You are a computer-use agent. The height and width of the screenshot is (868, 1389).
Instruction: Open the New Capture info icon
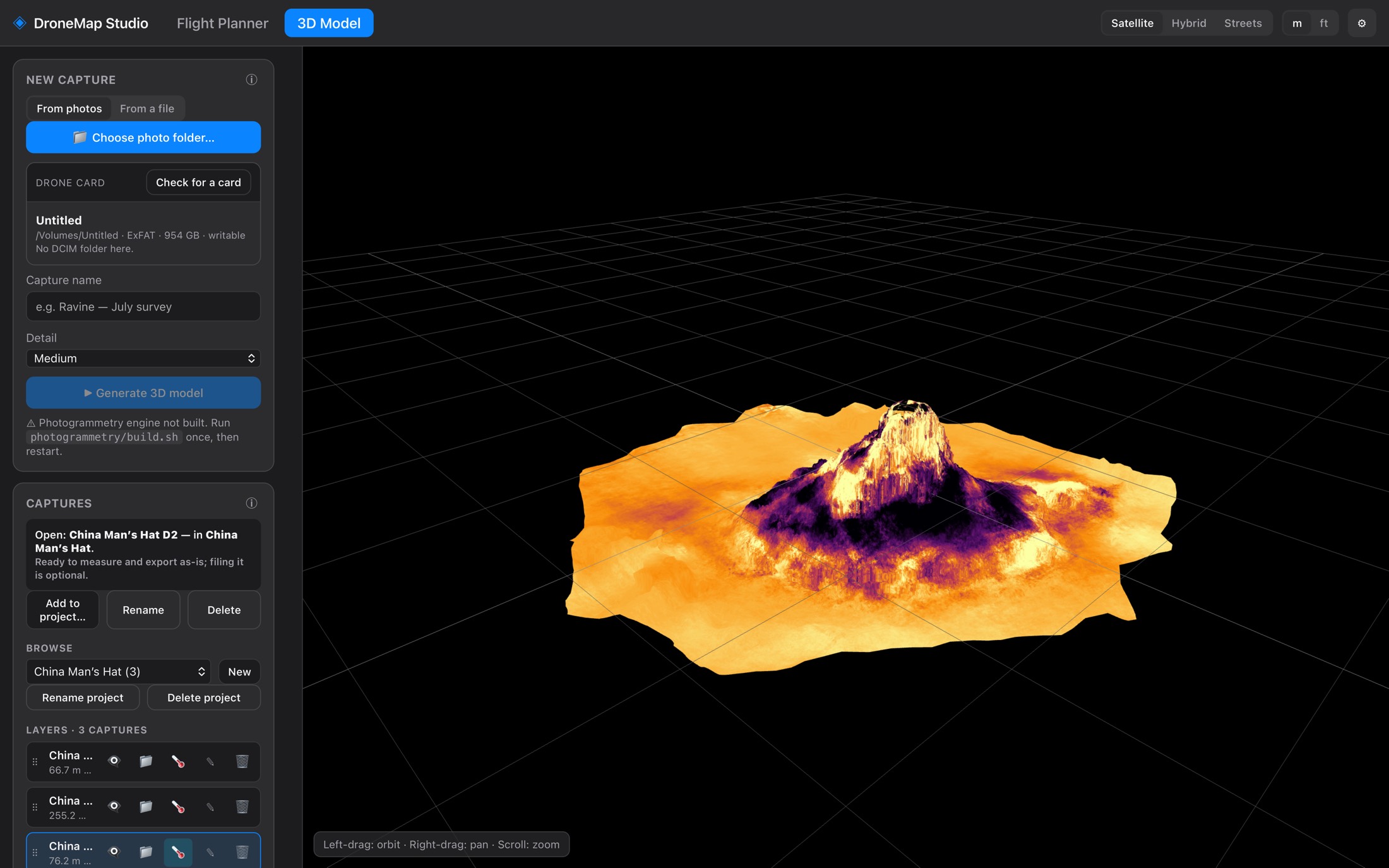pyautogui.click(x=251, y=80)
